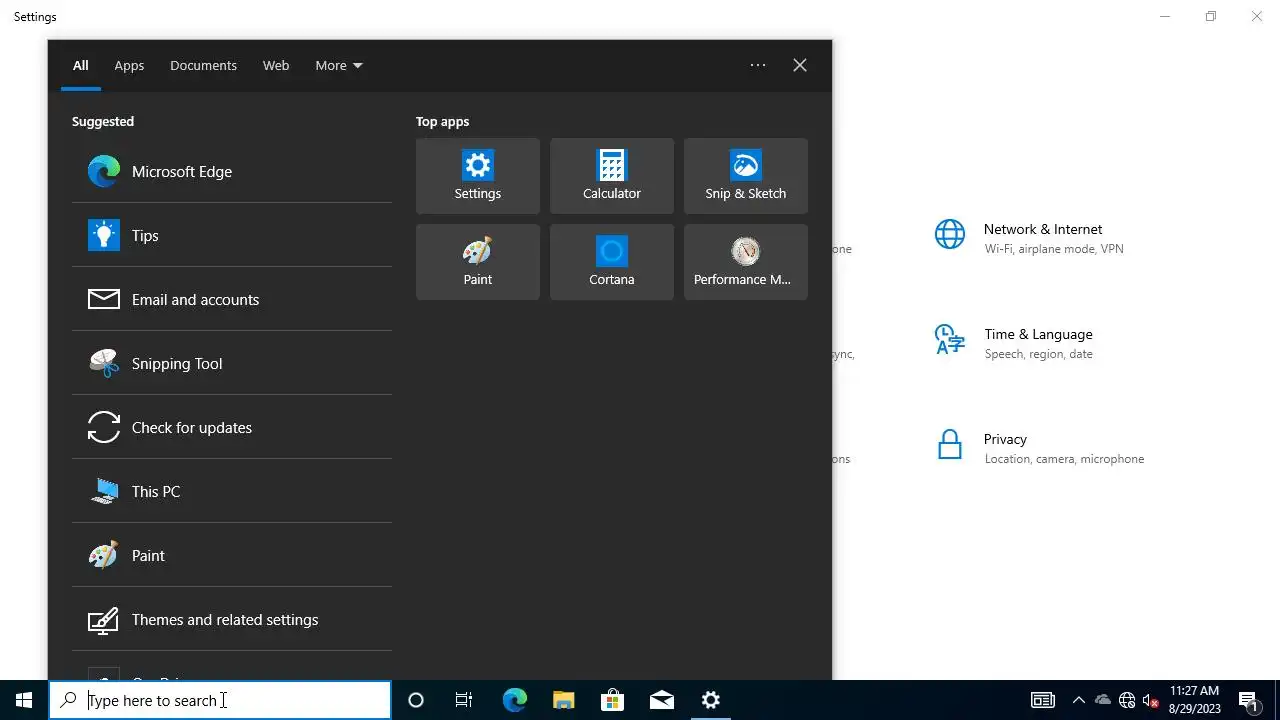Click the Type here to search box
This screenshot has height=720, width=1280.
[220, 700]
